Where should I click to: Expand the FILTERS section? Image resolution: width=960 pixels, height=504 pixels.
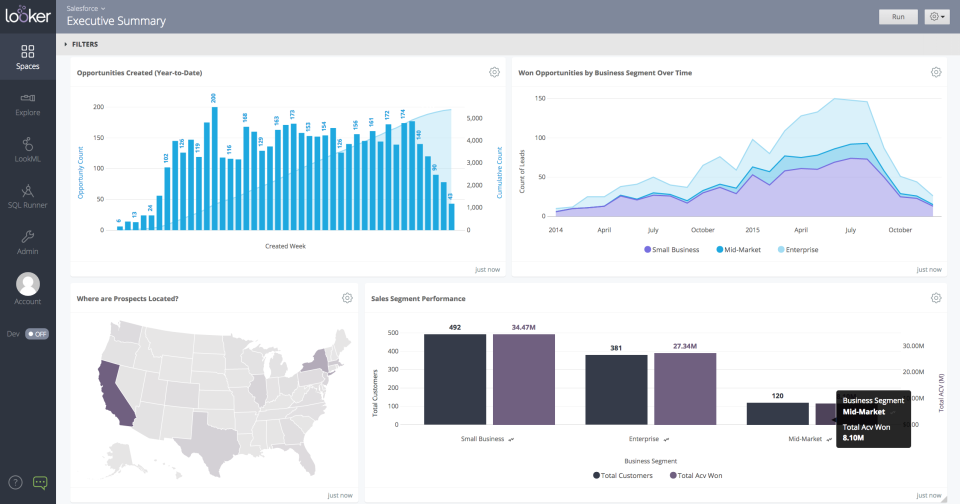[81, 44]
